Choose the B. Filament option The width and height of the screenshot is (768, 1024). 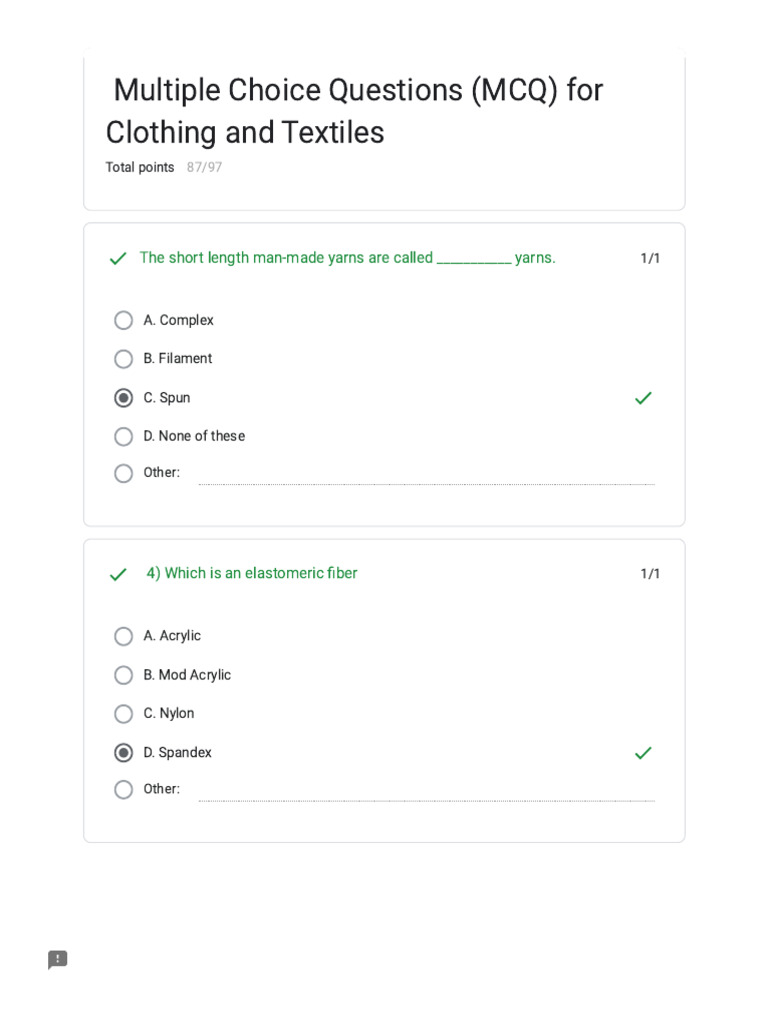point(124,359)
